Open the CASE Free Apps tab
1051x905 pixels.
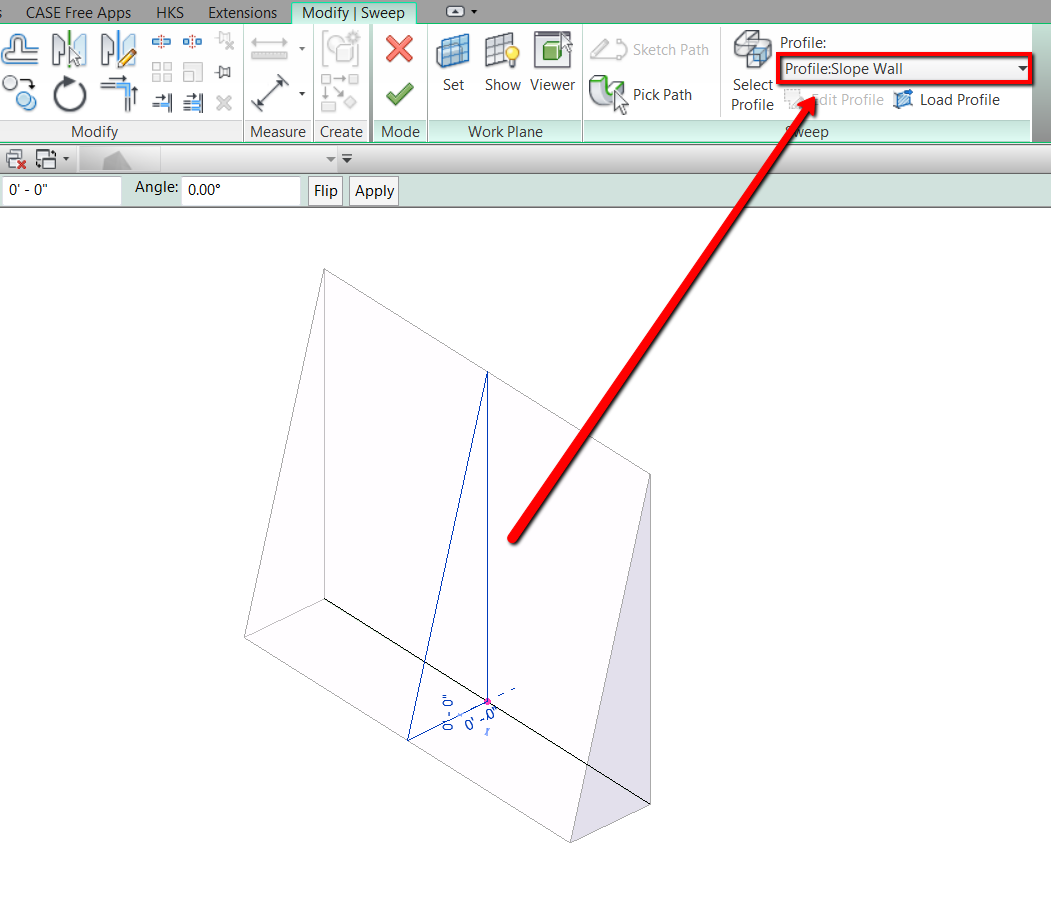(x=78, y=13)
